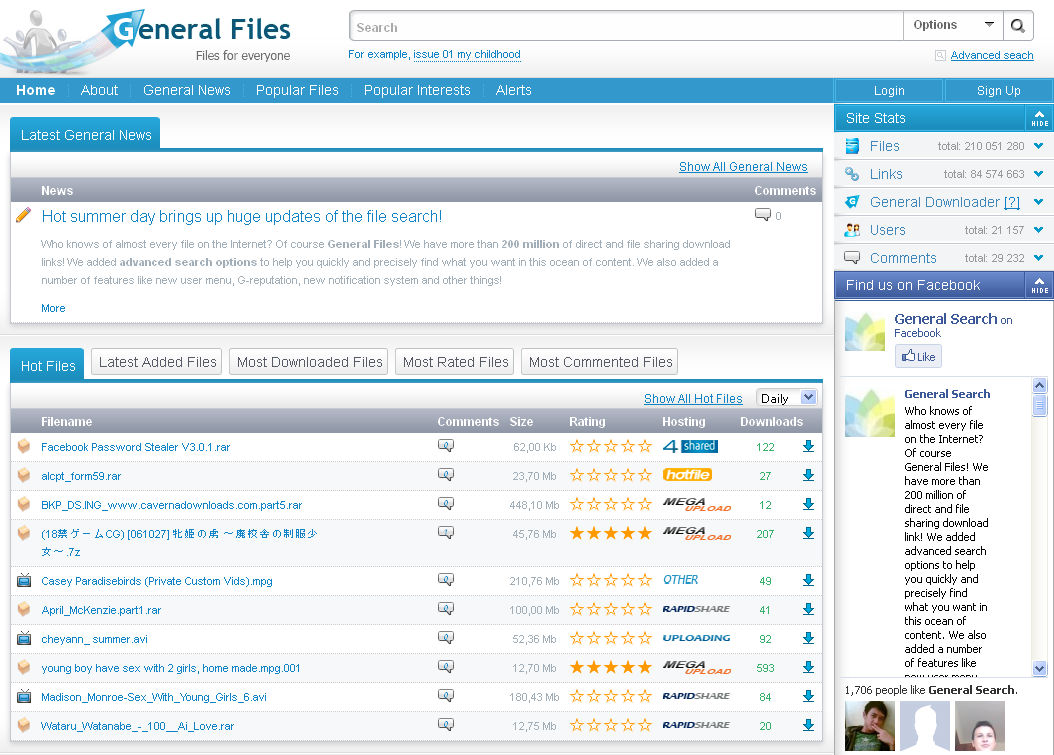The width and height of the screenshot is (1054, 755).
Task: Click the More link under news
Action: click(53, 308)
